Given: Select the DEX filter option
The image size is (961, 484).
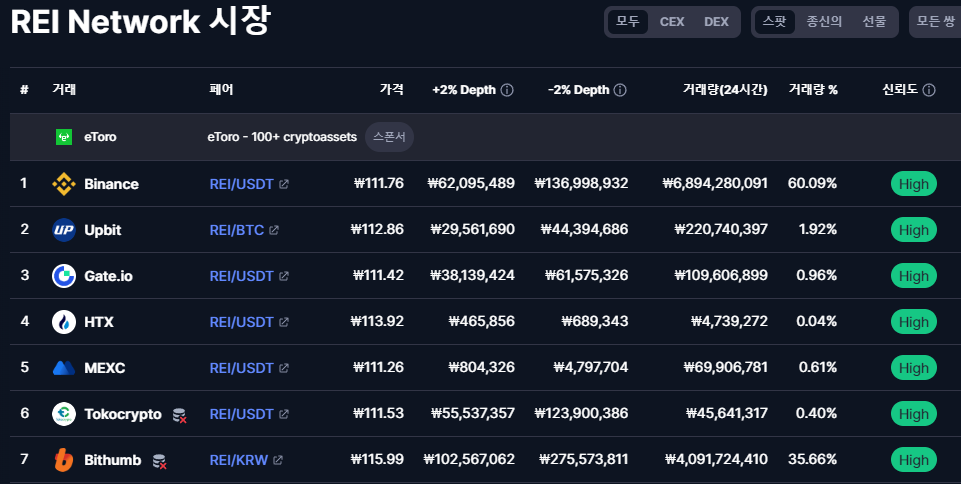Looking at the screenshot, I should 716,22.
